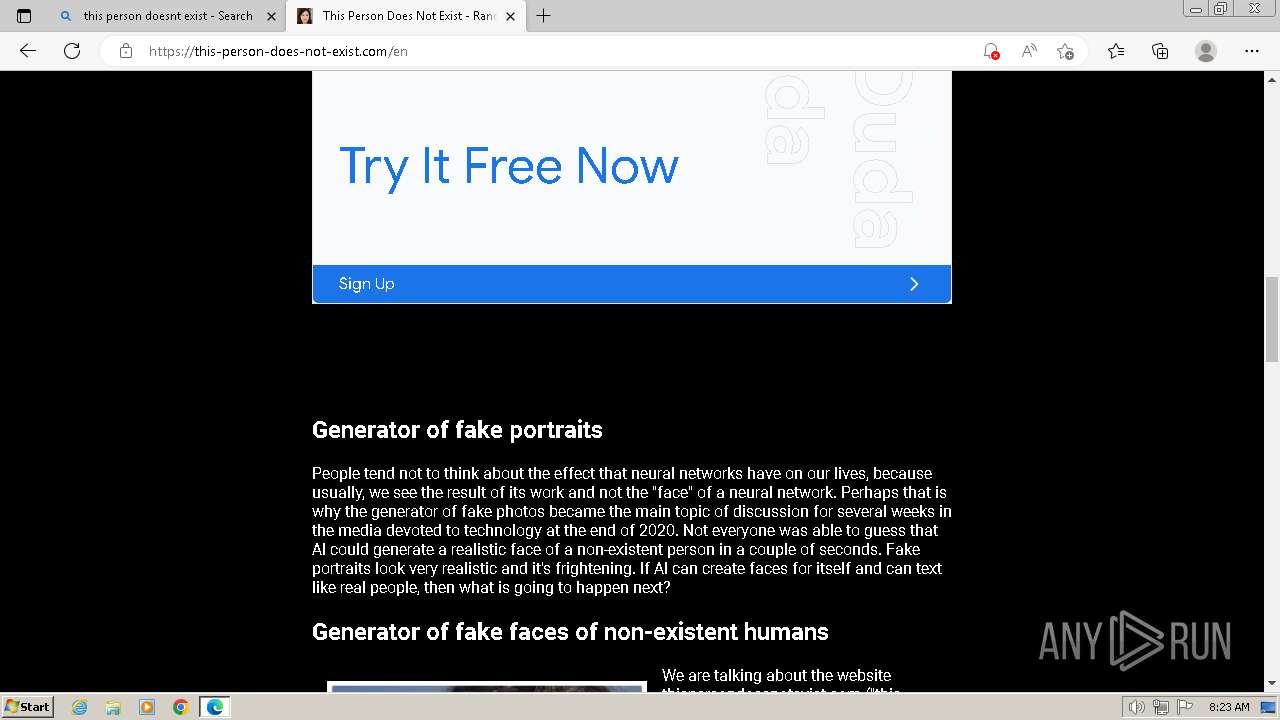The image size is (1280, 720).
Task: Click the show desktop button
Action: (1270, 707)
